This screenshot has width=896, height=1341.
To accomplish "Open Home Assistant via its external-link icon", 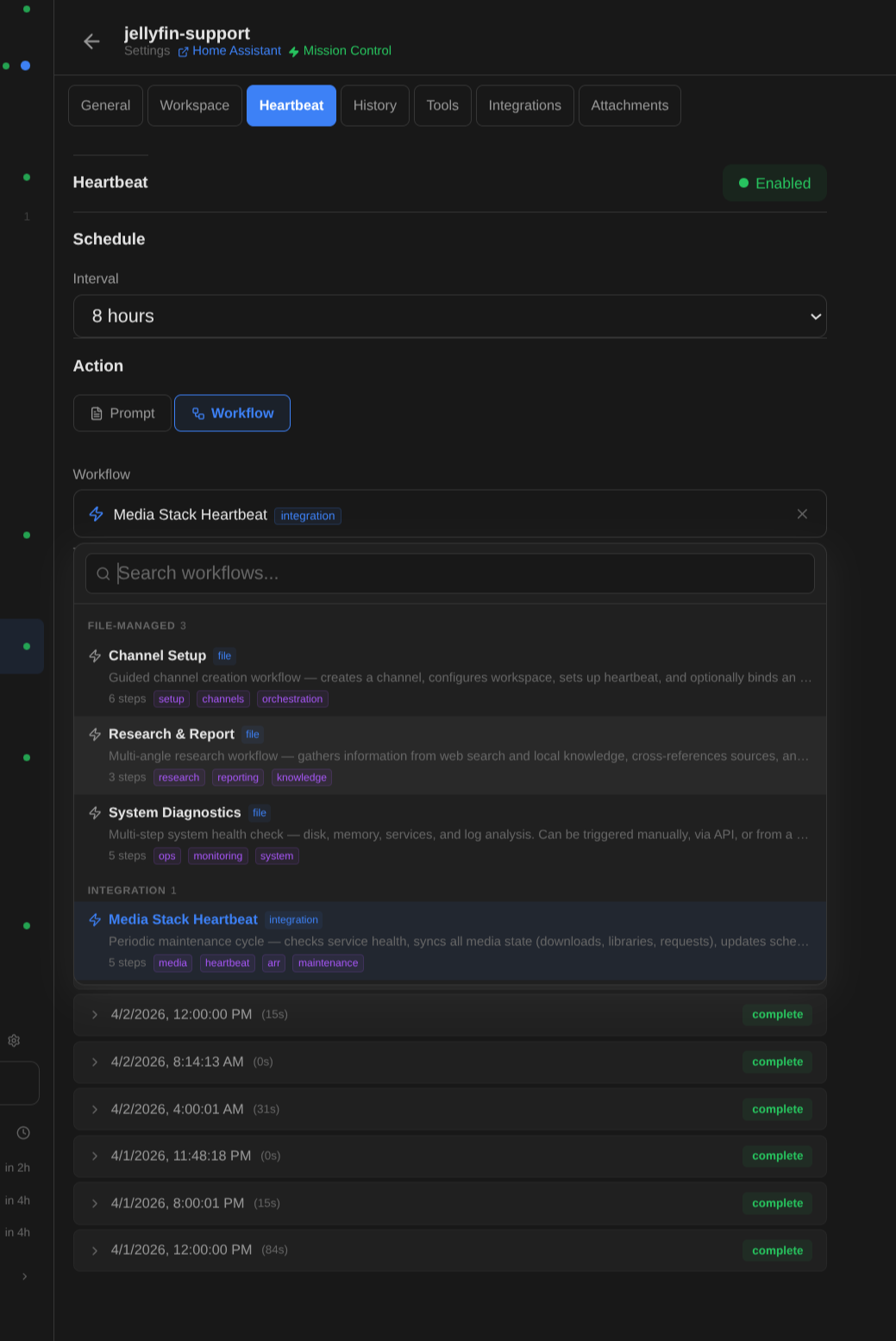I will click(184, 52).
